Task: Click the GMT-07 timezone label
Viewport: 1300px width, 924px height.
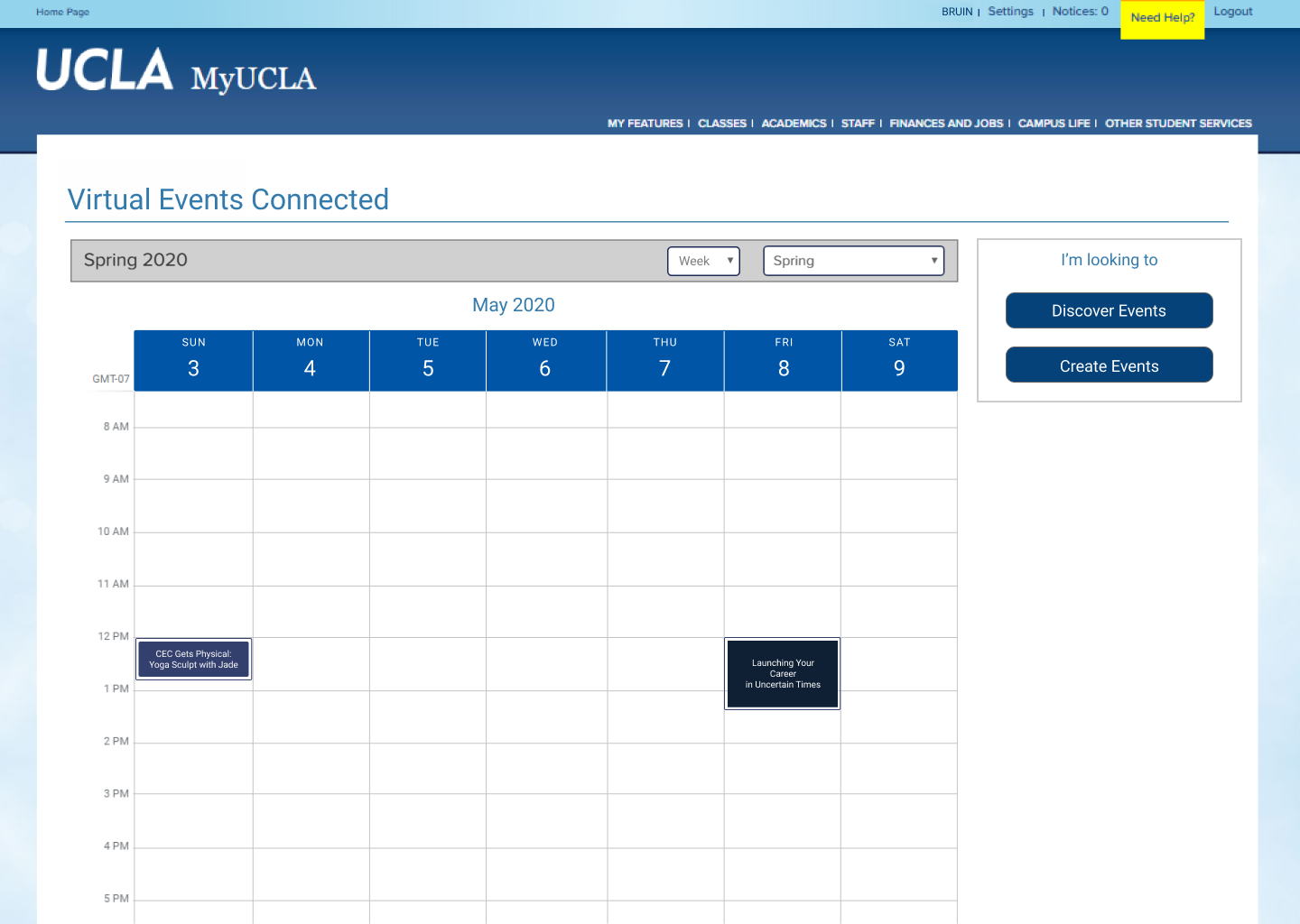Action: point(111,379)
